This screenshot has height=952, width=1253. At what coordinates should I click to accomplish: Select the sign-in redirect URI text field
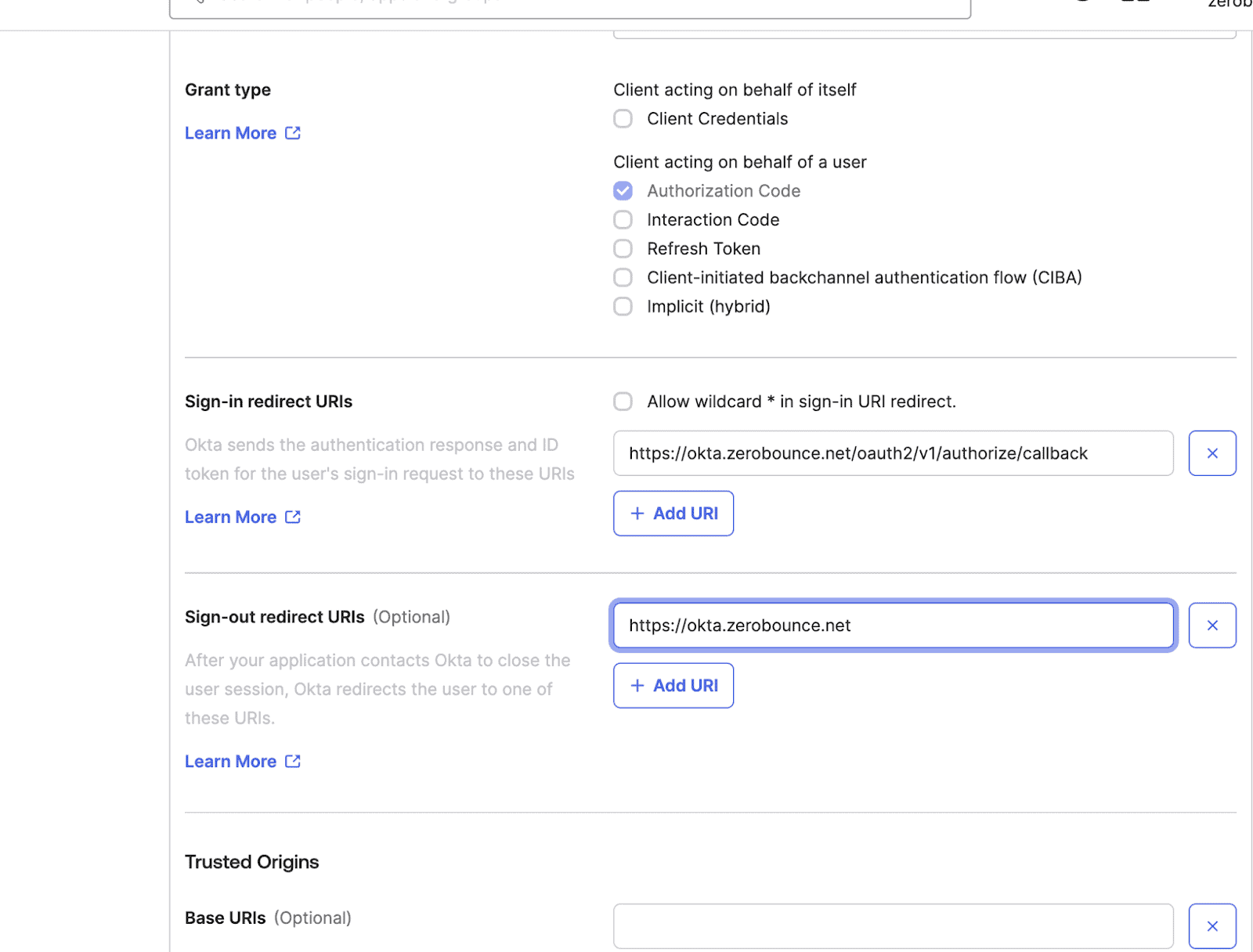point(893,453)
